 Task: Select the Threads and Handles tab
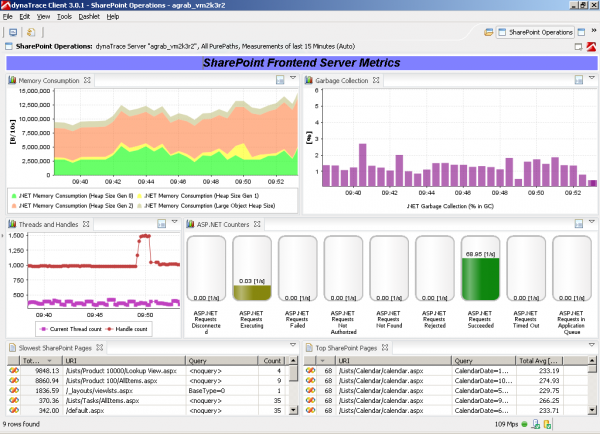(48, 224)
